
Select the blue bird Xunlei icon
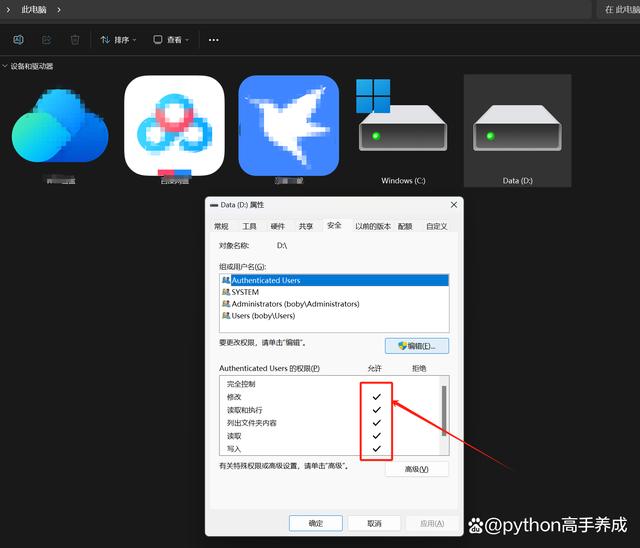tap(288, 126)
